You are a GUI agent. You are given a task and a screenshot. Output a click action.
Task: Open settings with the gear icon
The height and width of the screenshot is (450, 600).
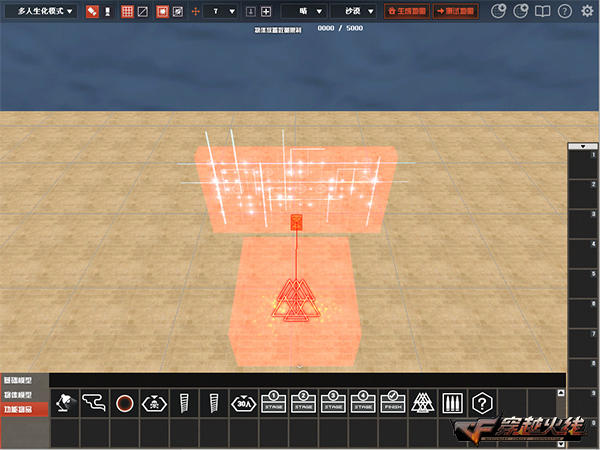(x=587, y=11)
